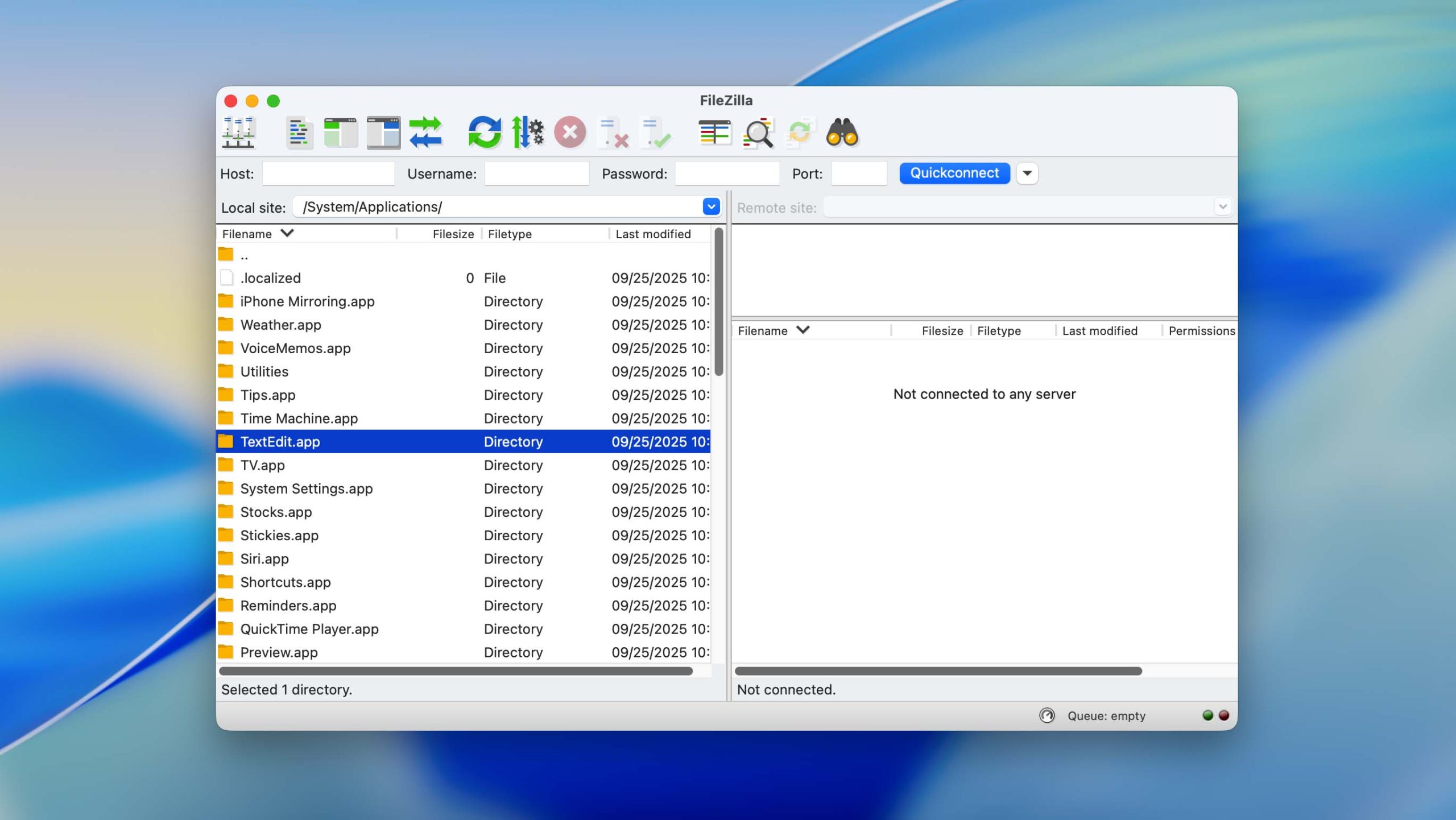This screenshot has height=820, width=1456.
Task: Toggle the local directory tree view
Action: pyautogui.click(x=341, y=132)
